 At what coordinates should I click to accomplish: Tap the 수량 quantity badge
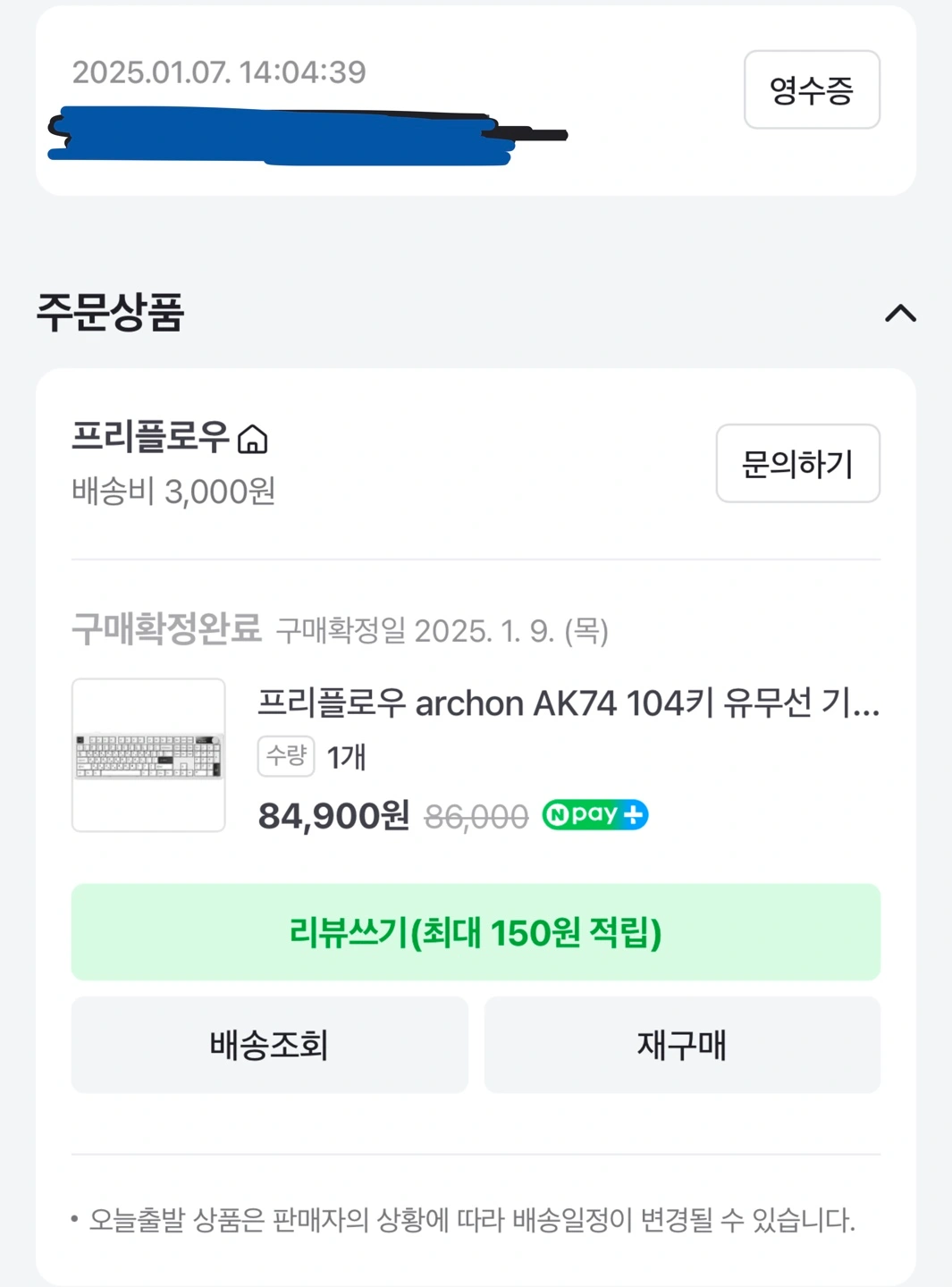[x=286, y=756]
